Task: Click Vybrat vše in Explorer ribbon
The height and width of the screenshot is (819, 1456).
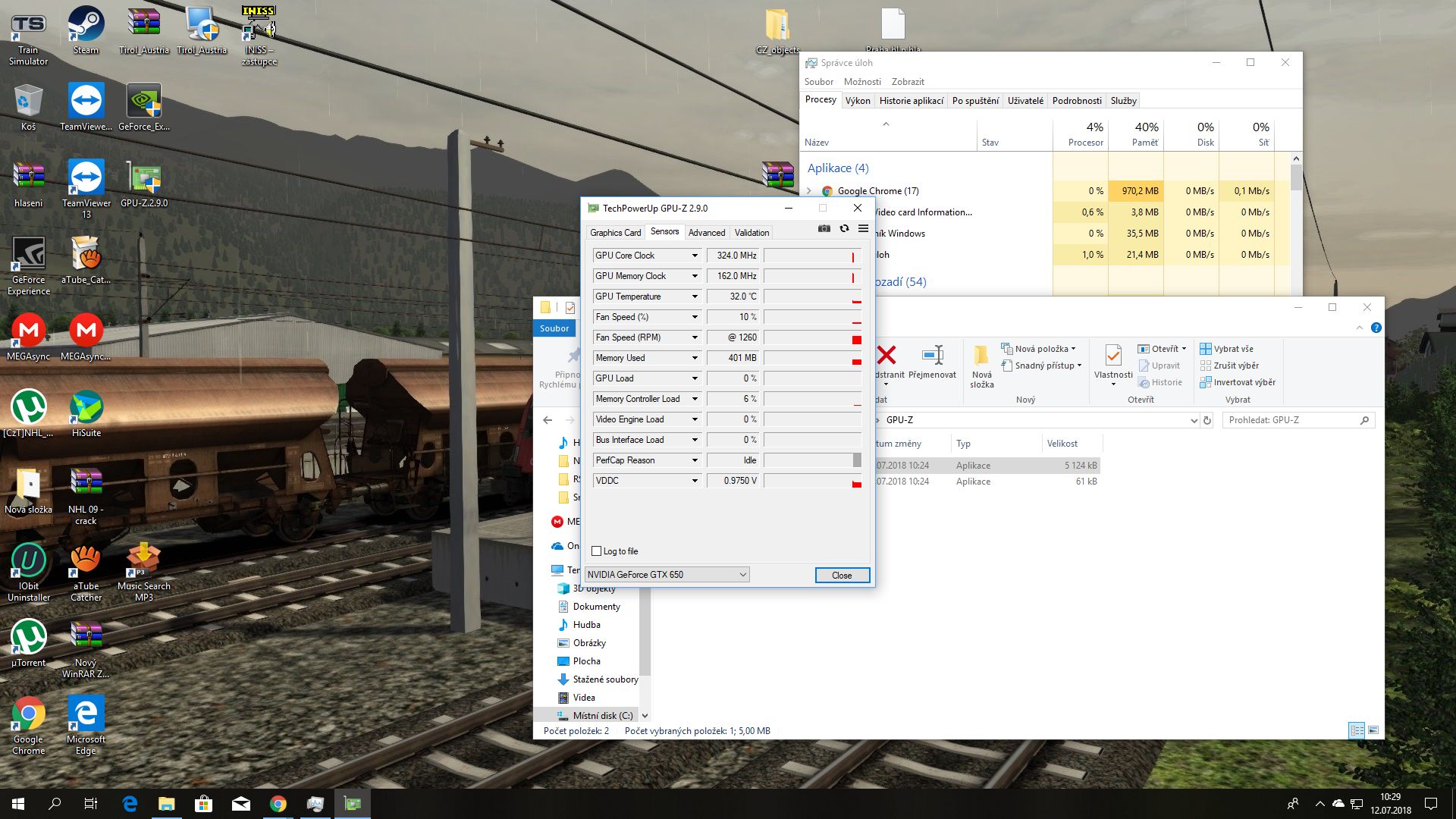Action: [1226, 349]
